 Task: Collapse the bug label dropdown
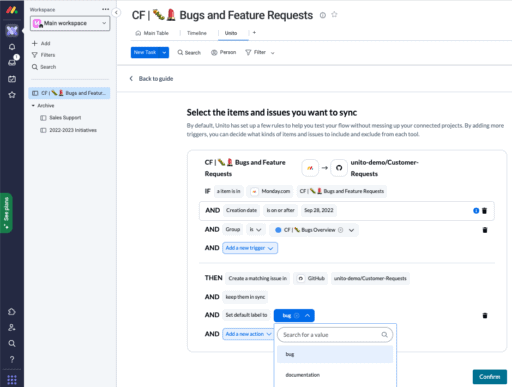pos(308,315)
